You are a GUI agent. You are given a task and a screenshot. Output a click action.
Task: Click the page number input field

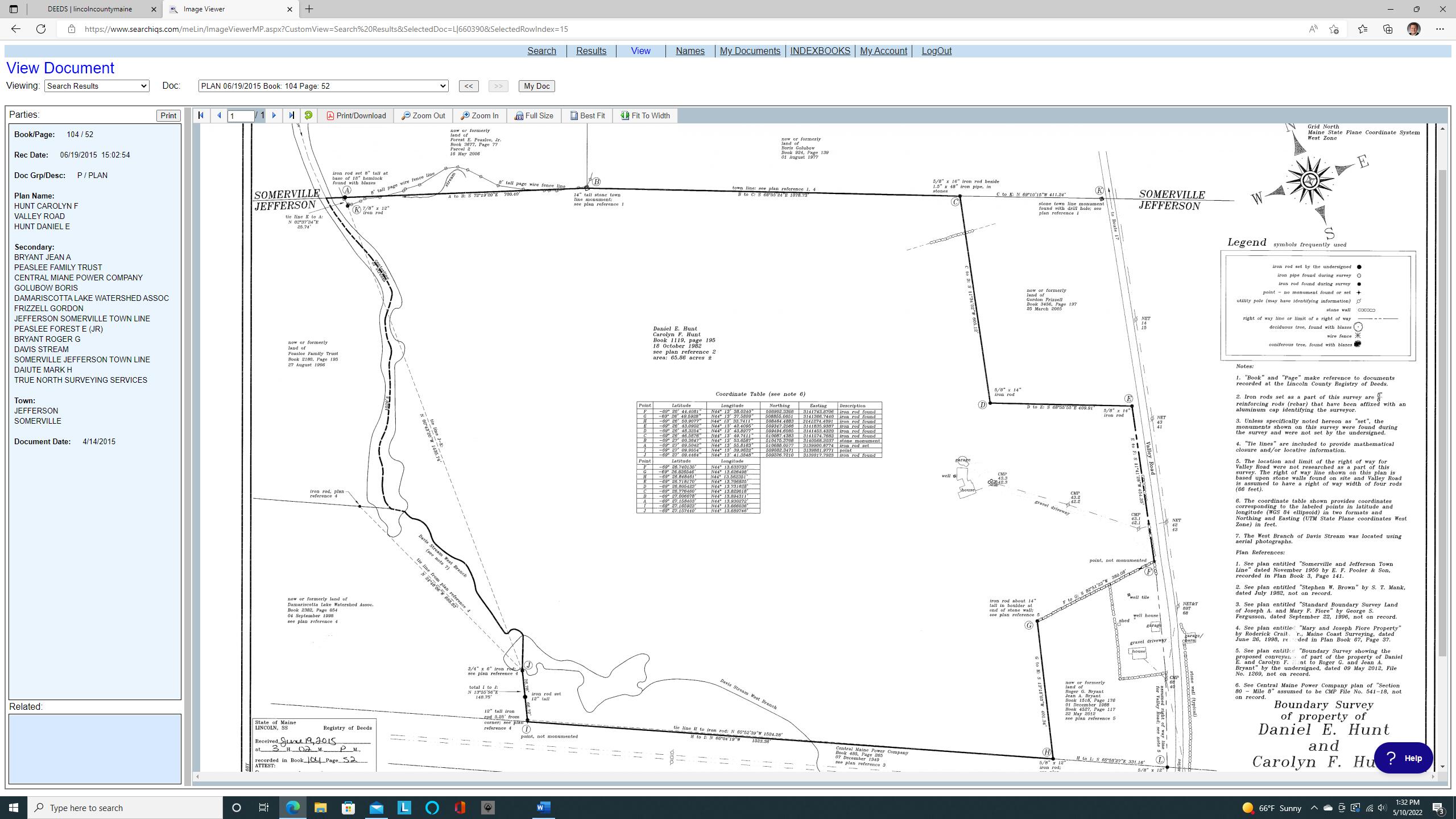tap(241, 116)
